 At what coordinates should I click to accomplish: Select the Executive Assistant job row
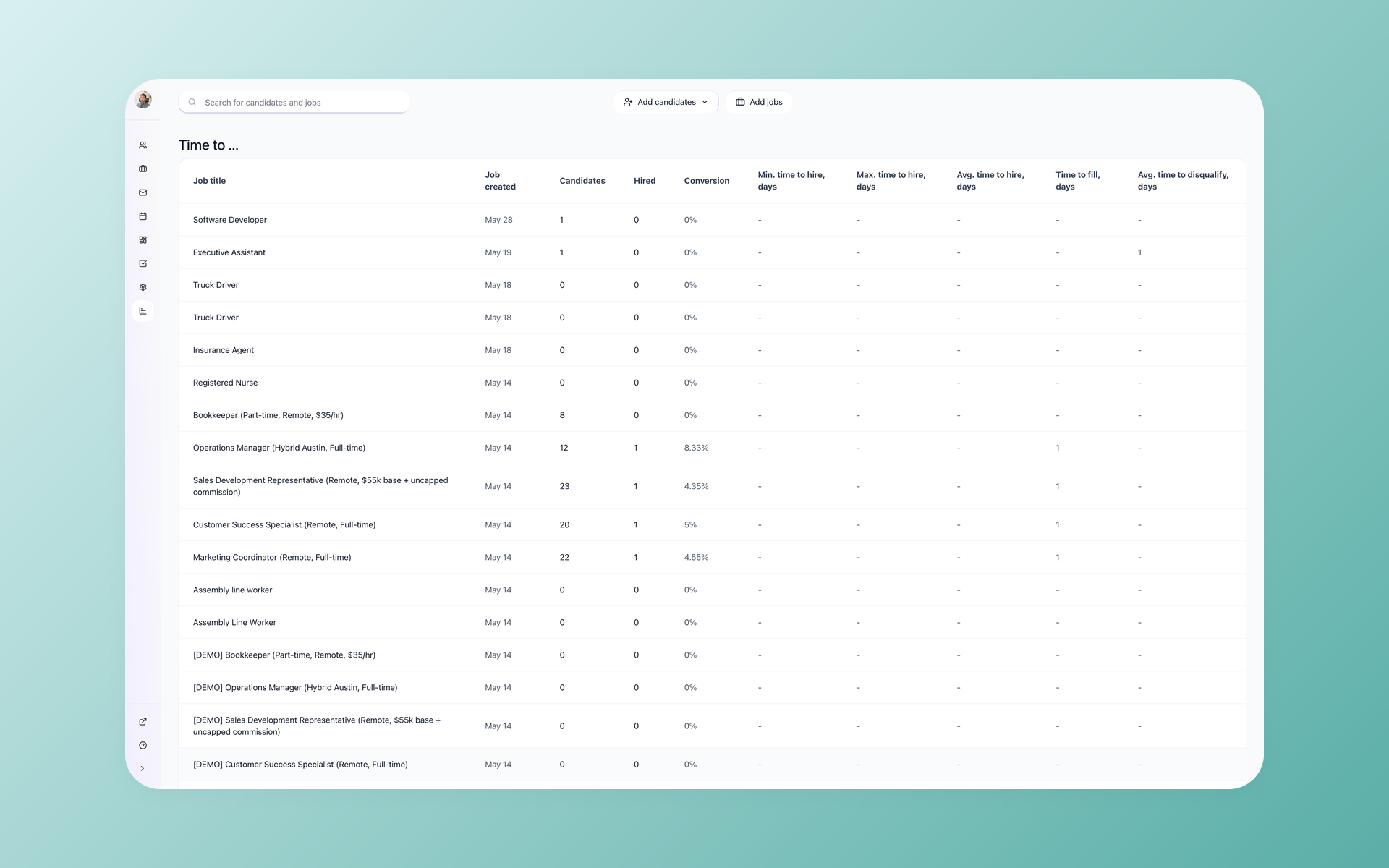pyautogui.click(x=713, y=252)
